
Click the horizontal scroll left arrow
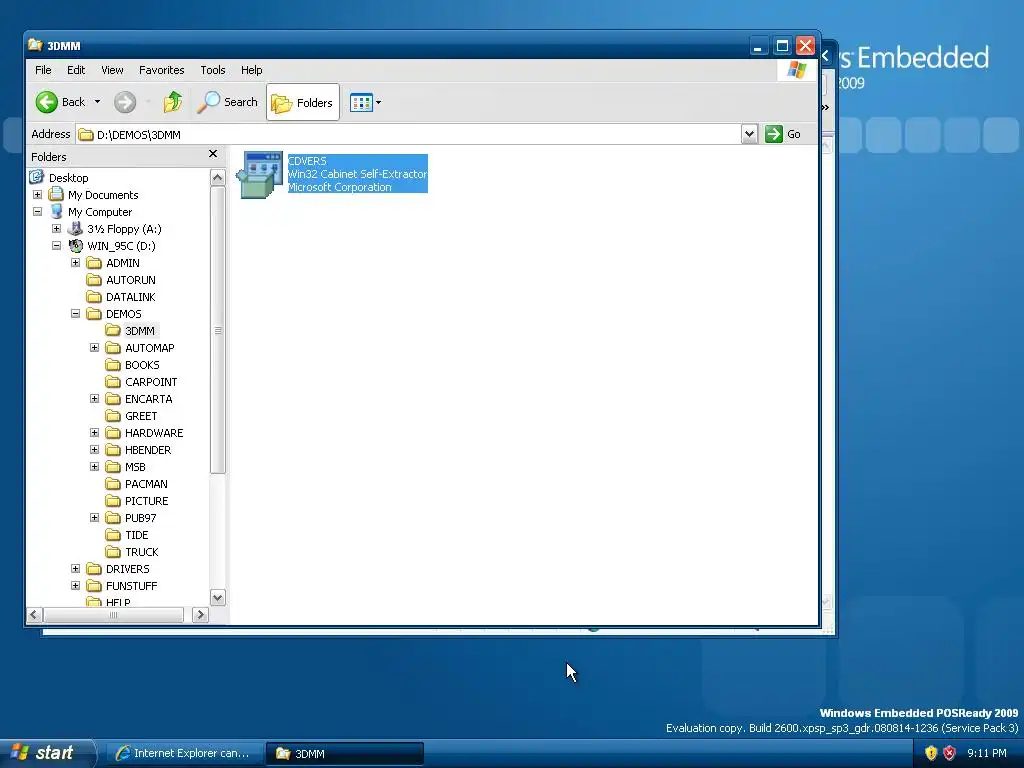(34, 615)
